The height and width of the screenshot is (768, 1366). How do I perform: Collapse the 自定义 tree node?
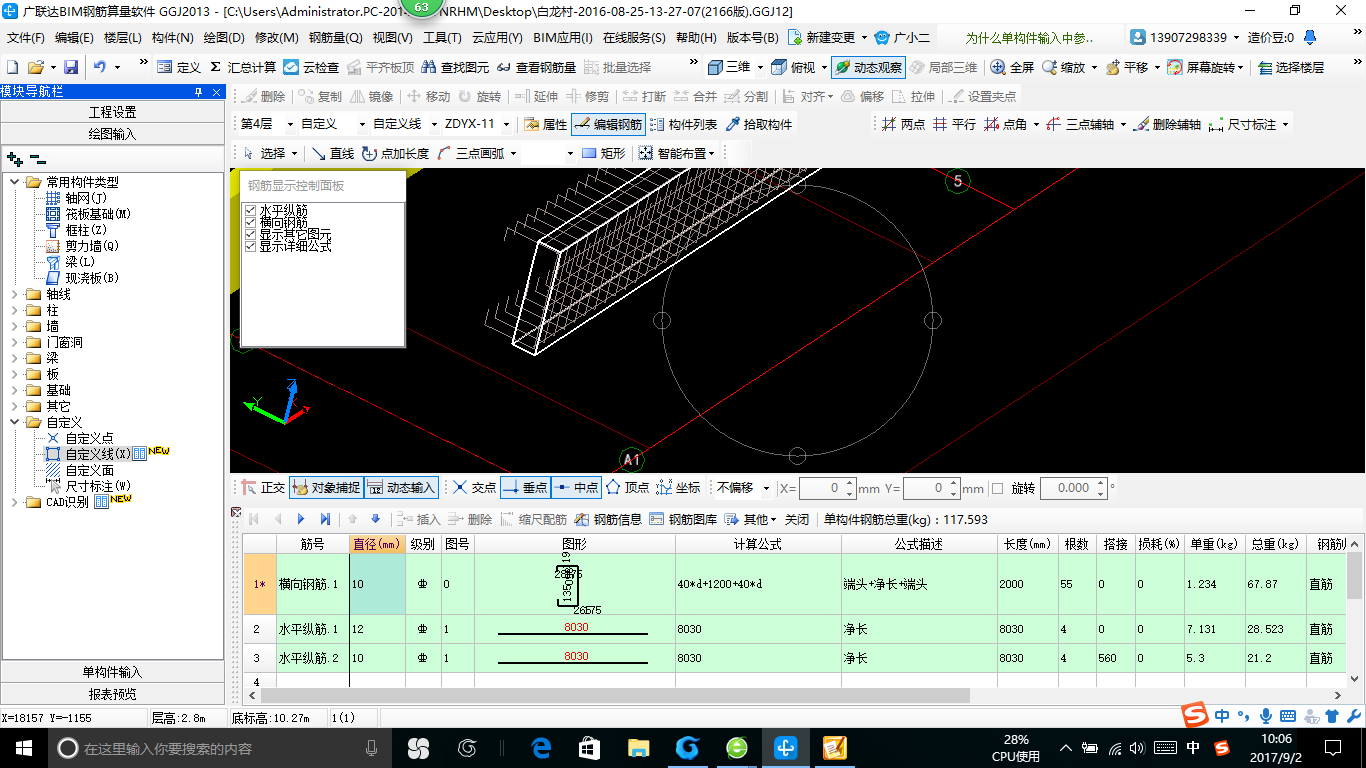point(15,422)
